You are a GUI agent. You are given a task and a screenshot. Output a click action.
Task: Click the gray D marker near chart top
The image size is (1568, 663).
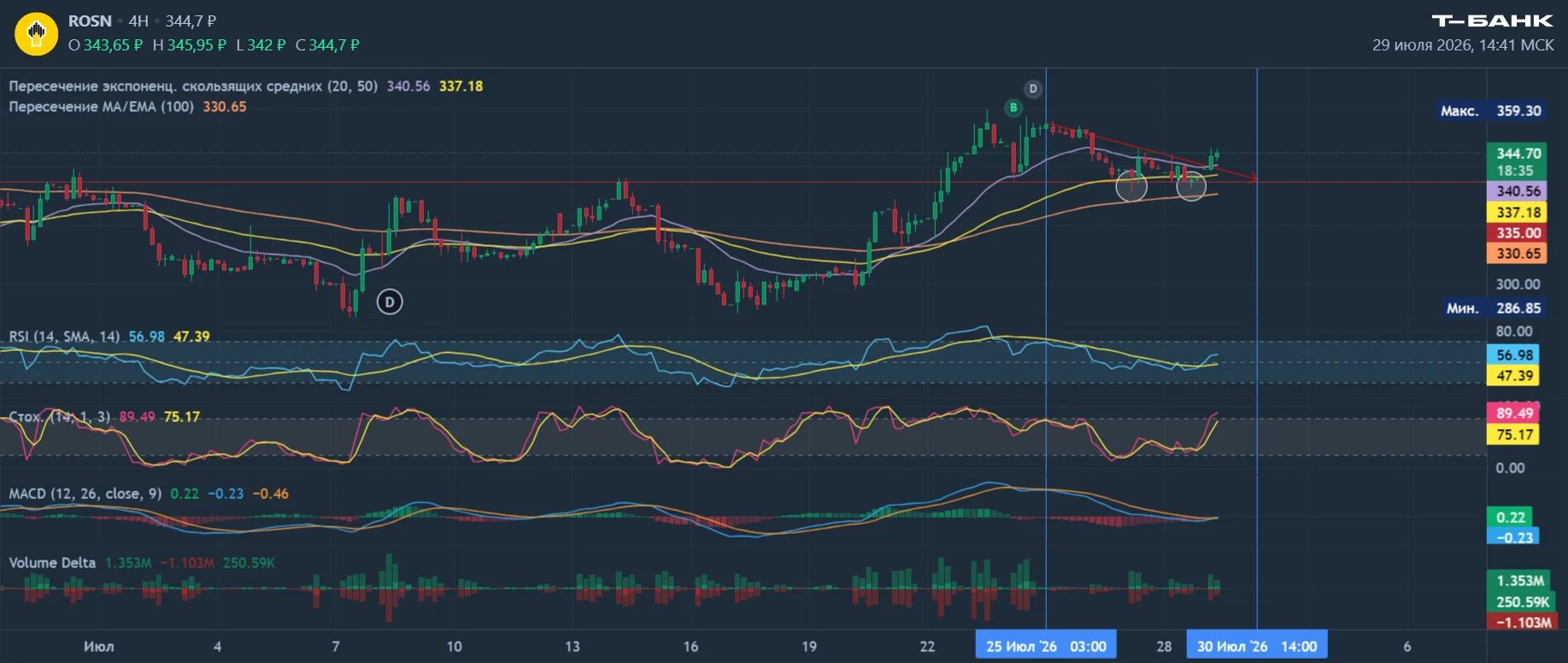coord(1033,89)
